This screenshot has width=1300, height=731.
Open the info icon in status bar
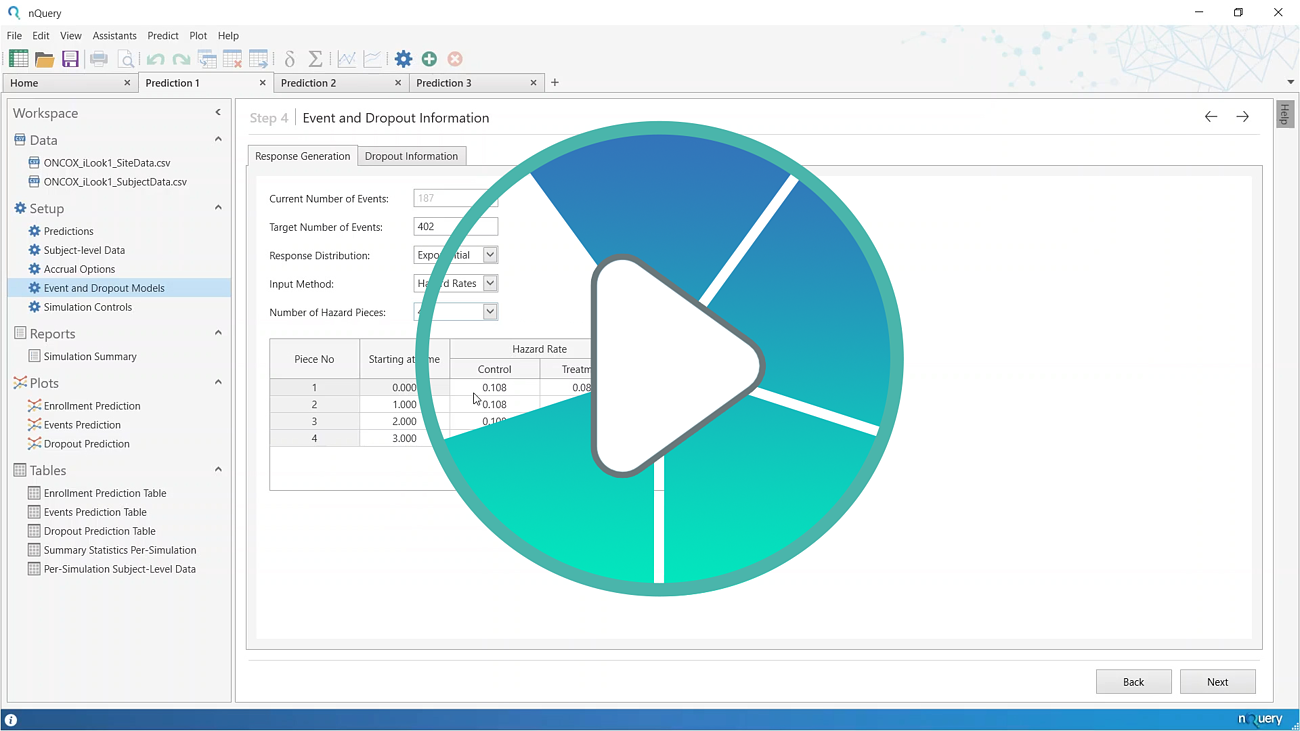pyautogui.click(x=11, y=719)
